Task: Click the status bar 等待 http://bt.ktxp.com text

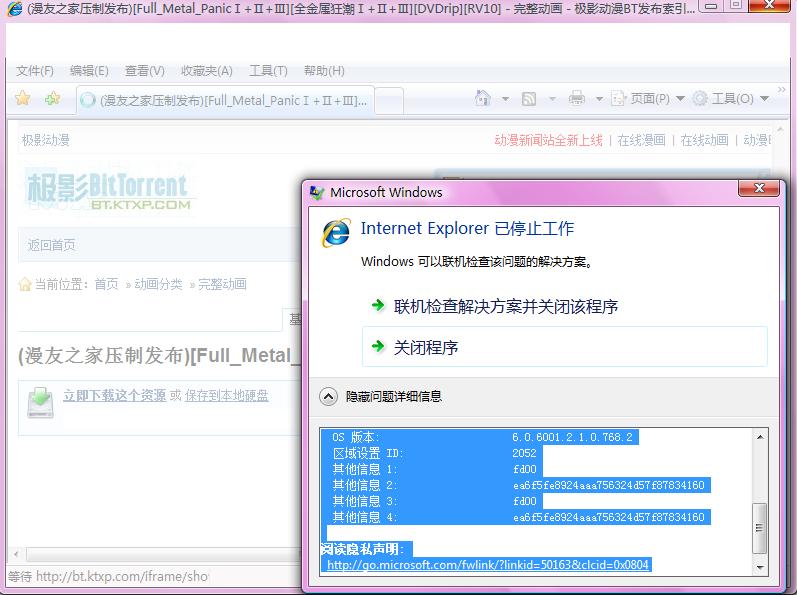Action: (x=108, y=576)
